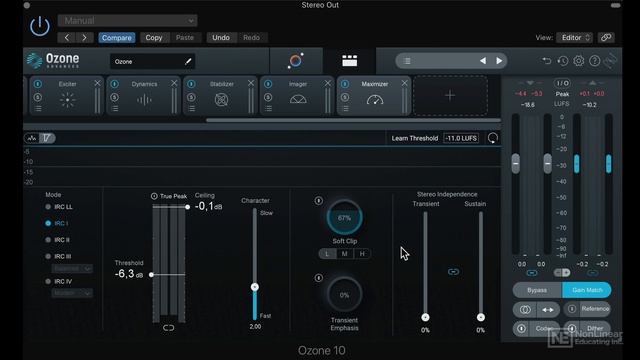Viewport: 640px width, 360px height.
Task: Click the link chain icon beside View
Action: [606, 38]
